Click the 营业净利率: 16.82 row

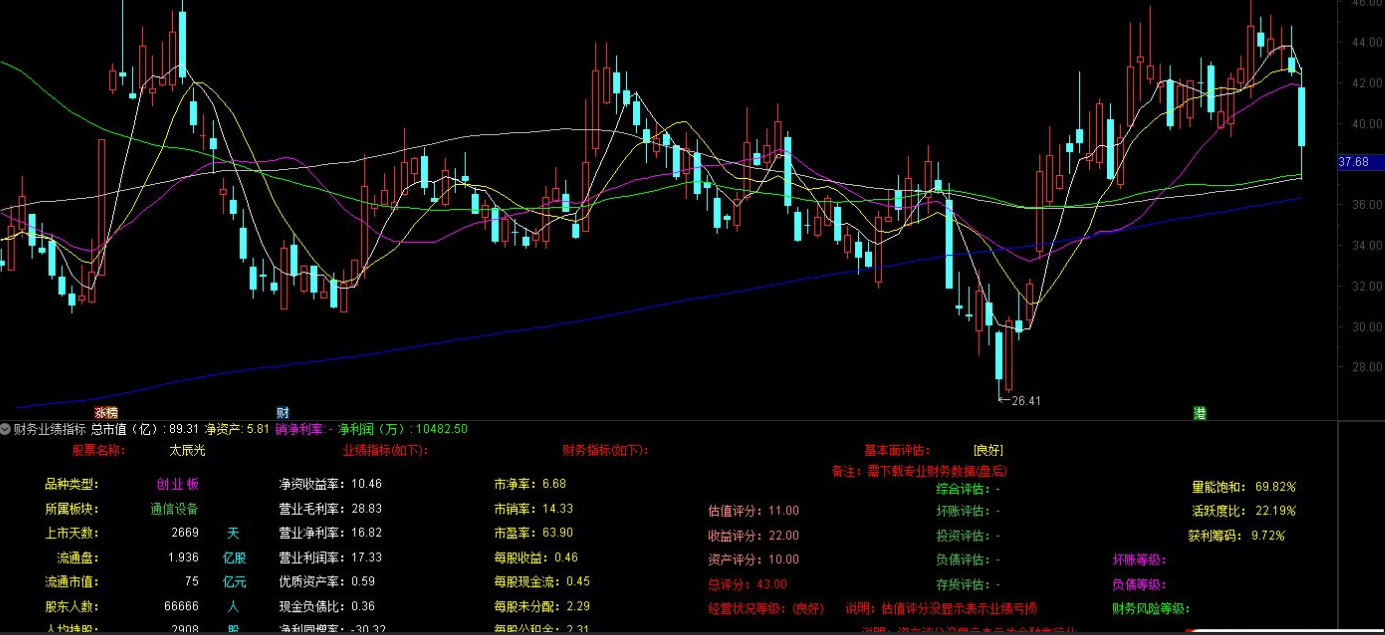coord(330,533)
